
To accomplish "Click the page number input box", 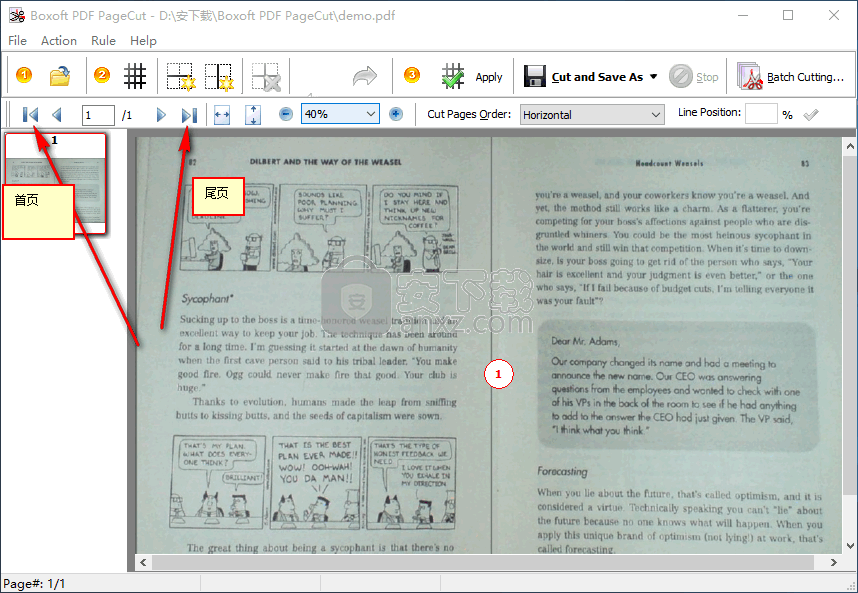I will tap(98, 115).
